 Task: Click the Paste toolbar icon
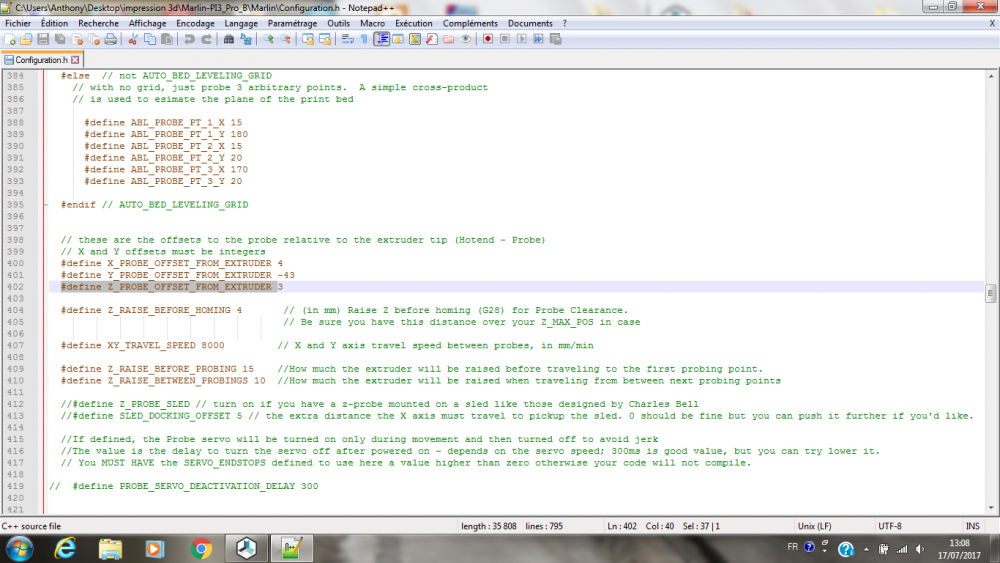coord(166,40)
